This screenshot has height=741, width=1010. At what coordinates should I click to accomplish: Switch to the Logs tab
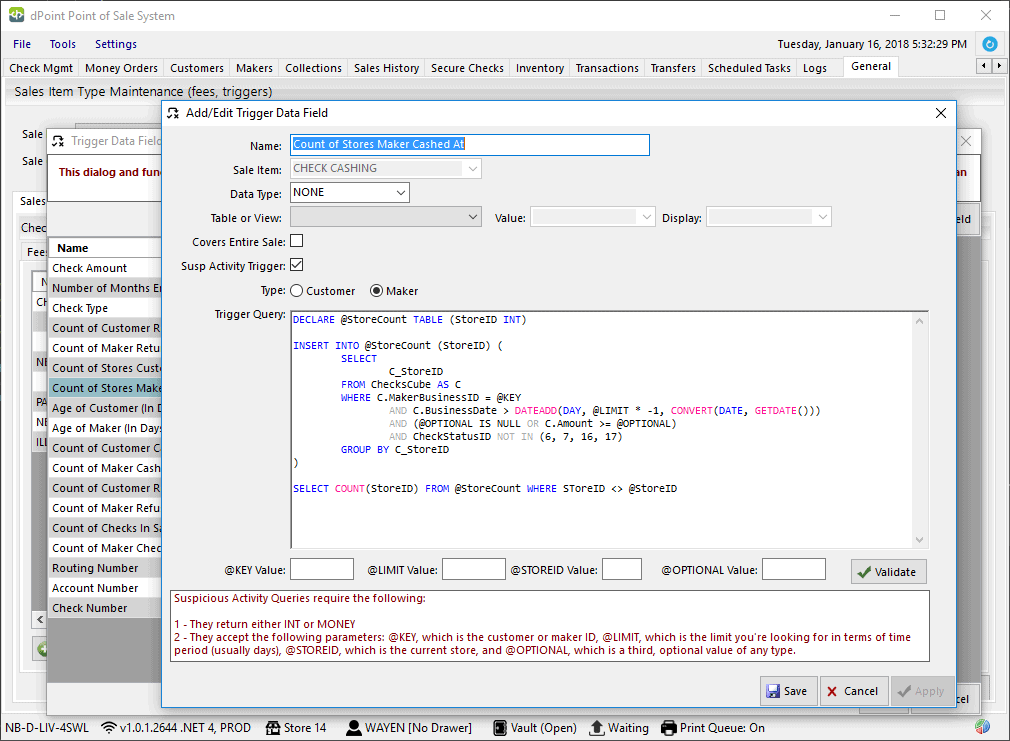click(x=815, y=68)
